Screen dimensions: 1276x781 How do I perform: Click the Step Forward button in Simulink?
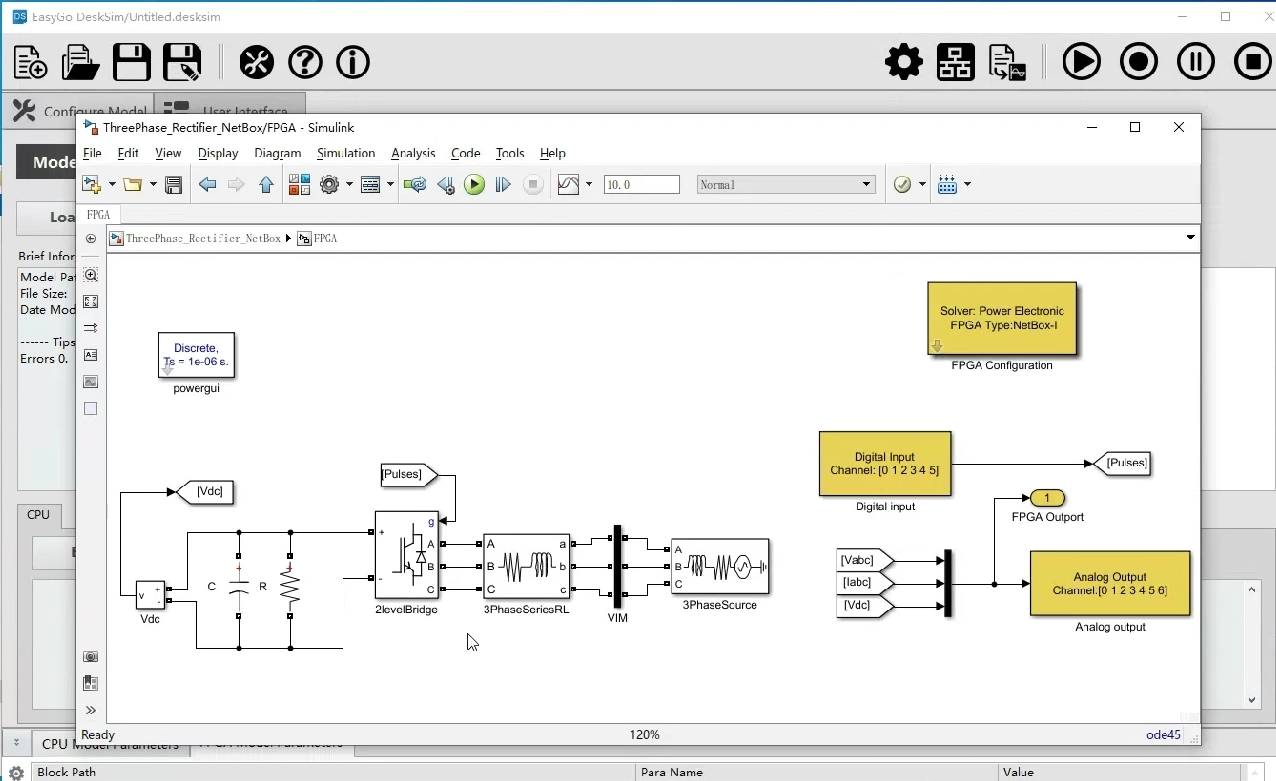[x=503, y=185]
